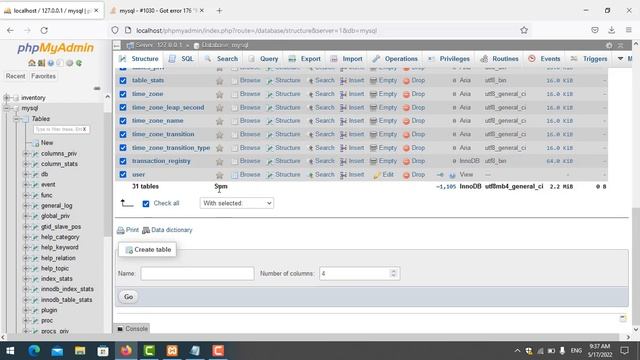Click the log out icon in sidebar
This screenshot has height=360, width=640.
click(x=41, y=63)
